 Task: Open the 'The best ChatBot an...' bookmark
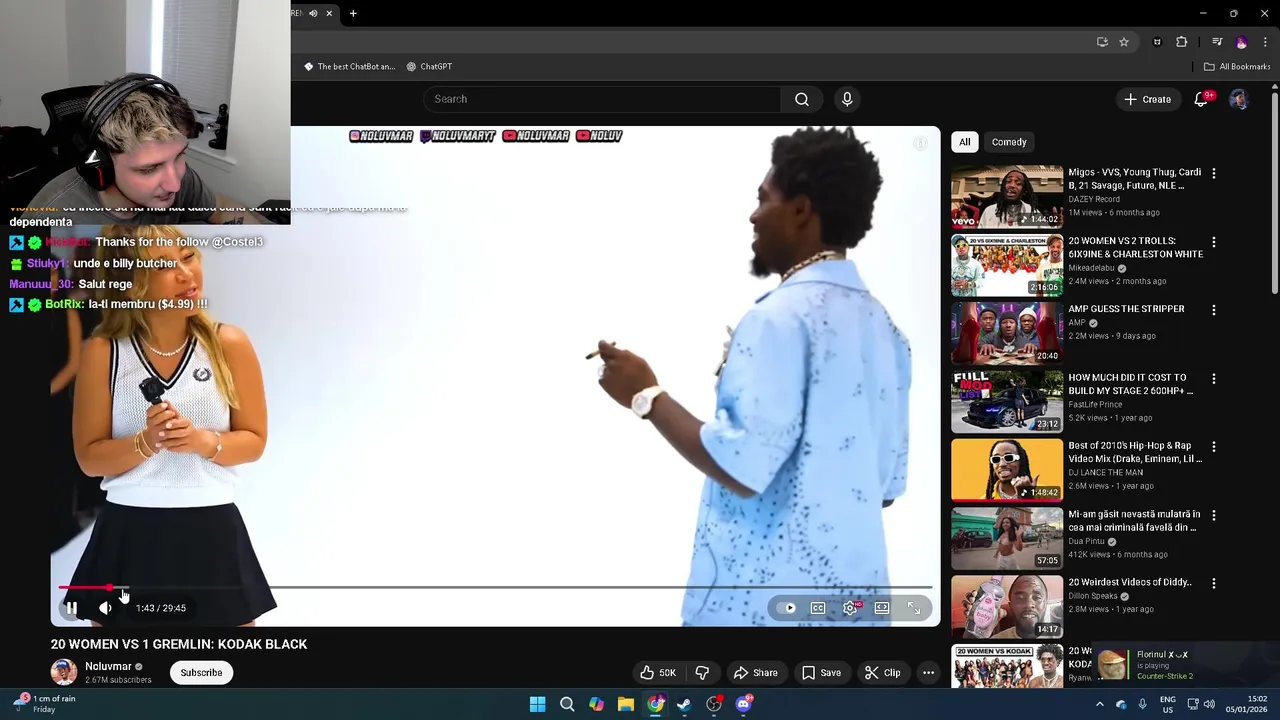click(349, 67)
